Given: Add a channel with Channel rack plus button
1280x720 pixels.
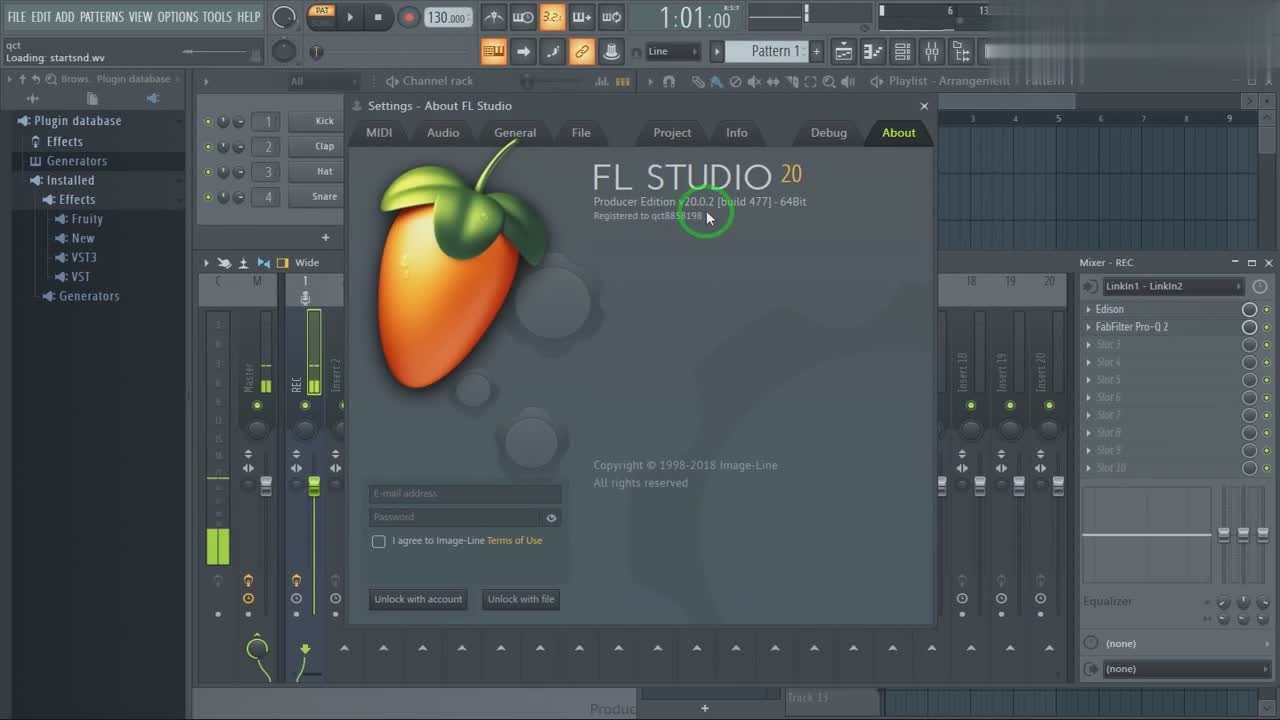Looking at the screenshot, I should coord(325,238).
